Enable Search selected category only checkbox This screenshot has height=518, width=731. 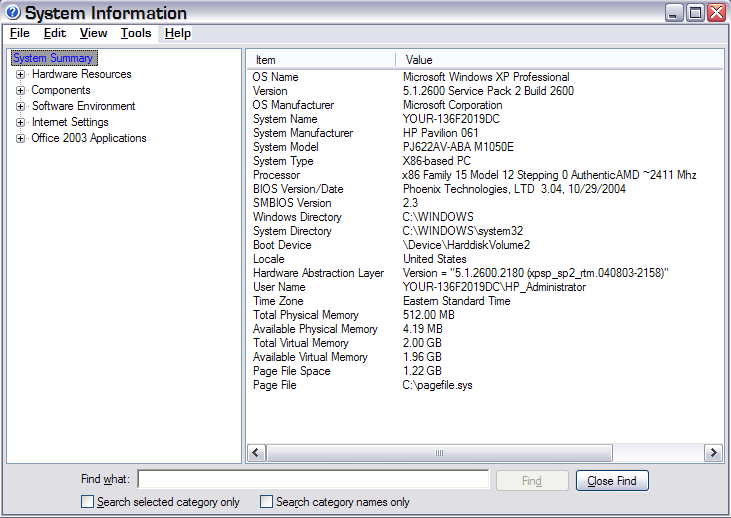tap(87, 502)
